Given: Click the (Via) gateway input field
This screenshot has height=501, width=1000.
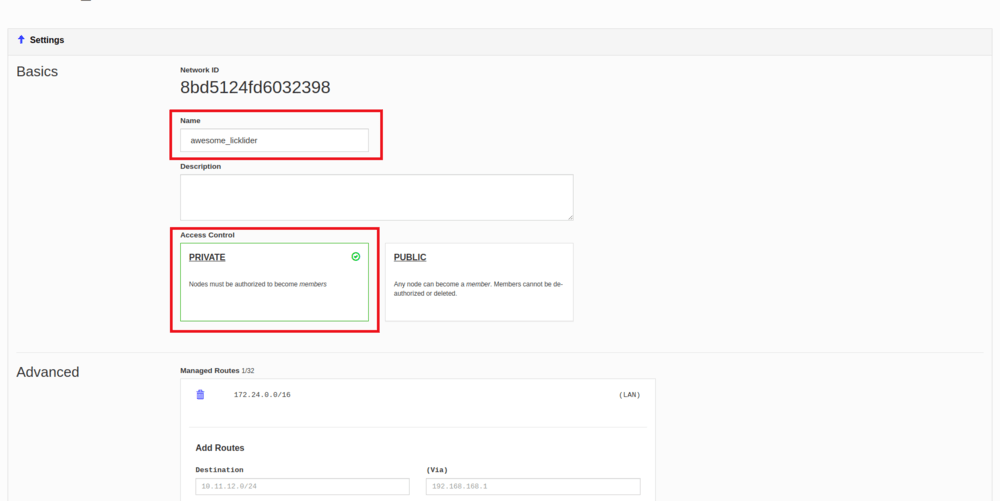Looking at the screenshot, I should tap(533, 487).
